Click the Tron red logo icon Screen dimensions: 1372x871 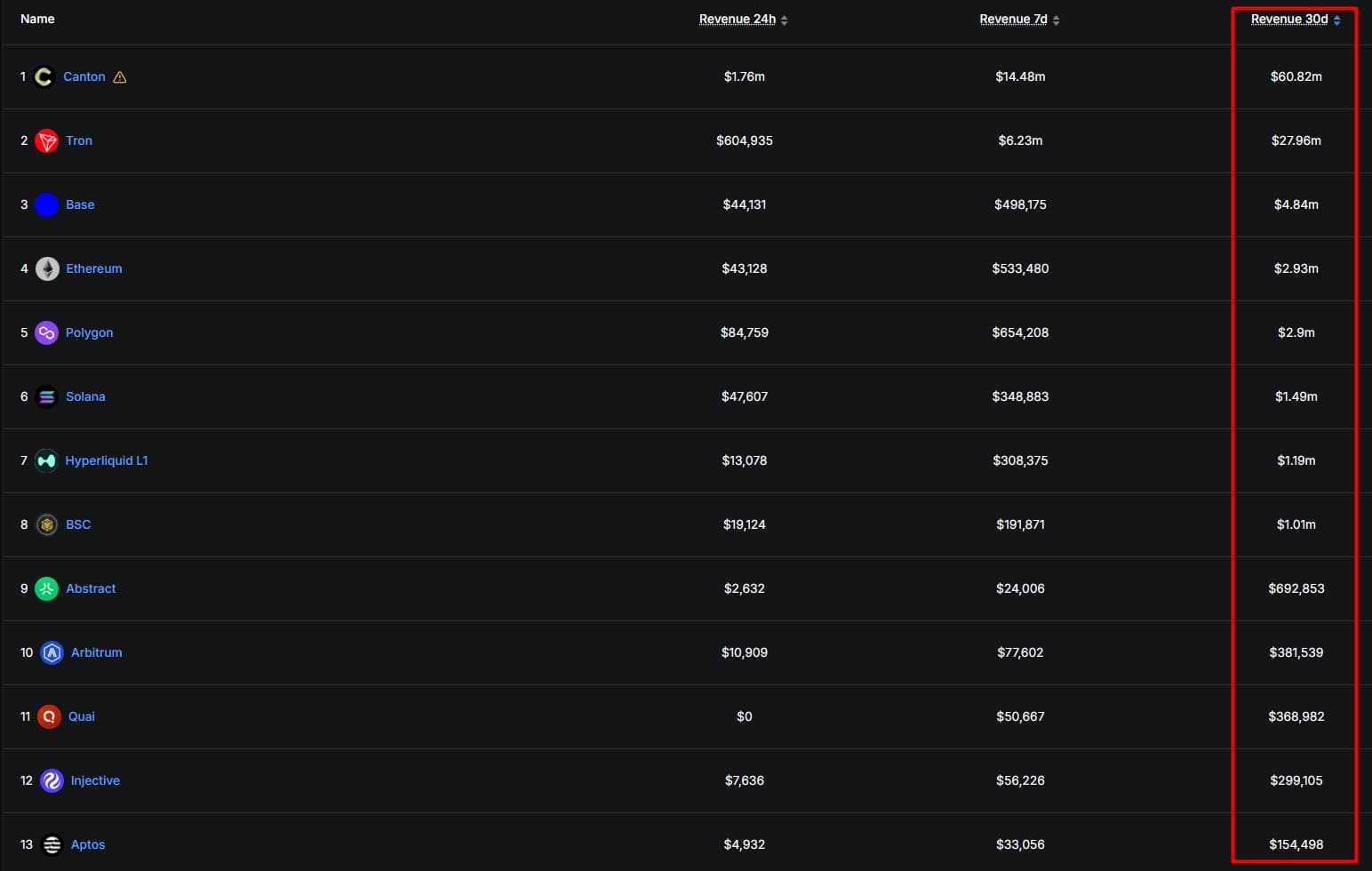tap(46, 141)
